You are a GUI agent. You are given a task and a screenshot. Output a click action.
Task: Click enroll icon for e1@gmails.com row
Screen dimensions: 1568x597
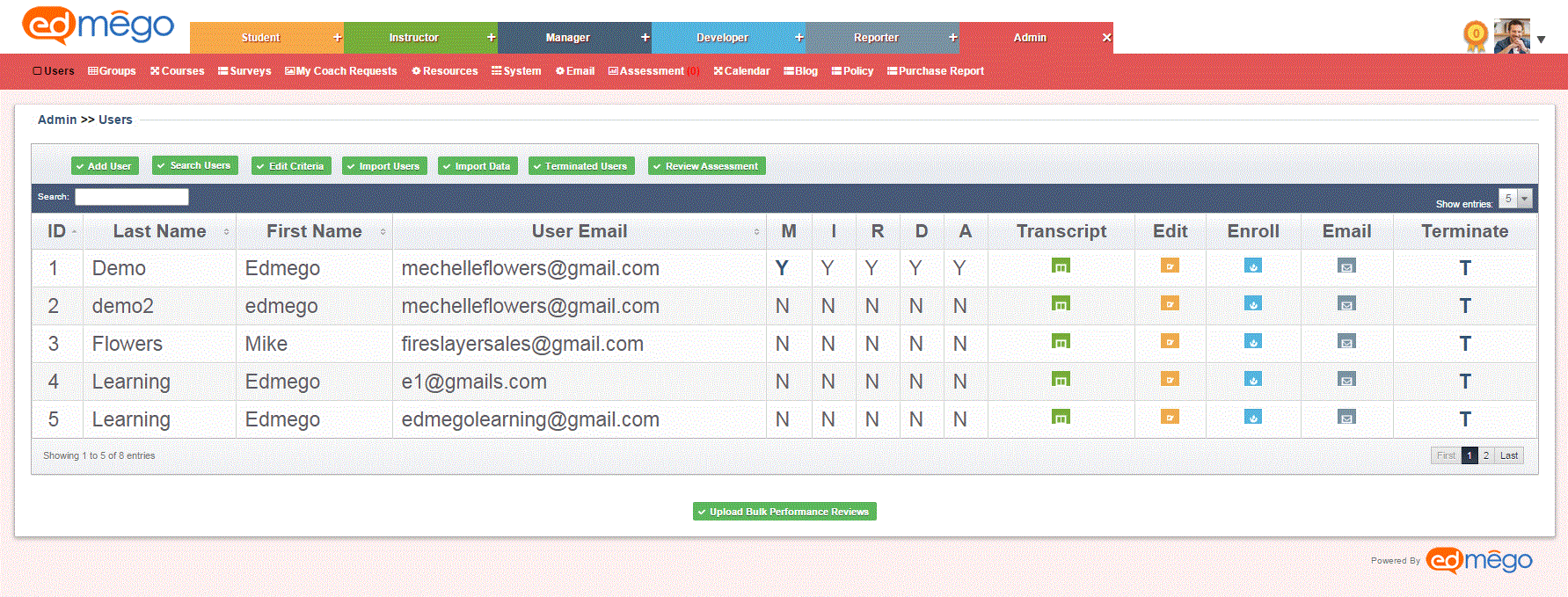click(x=1253, y=379)
